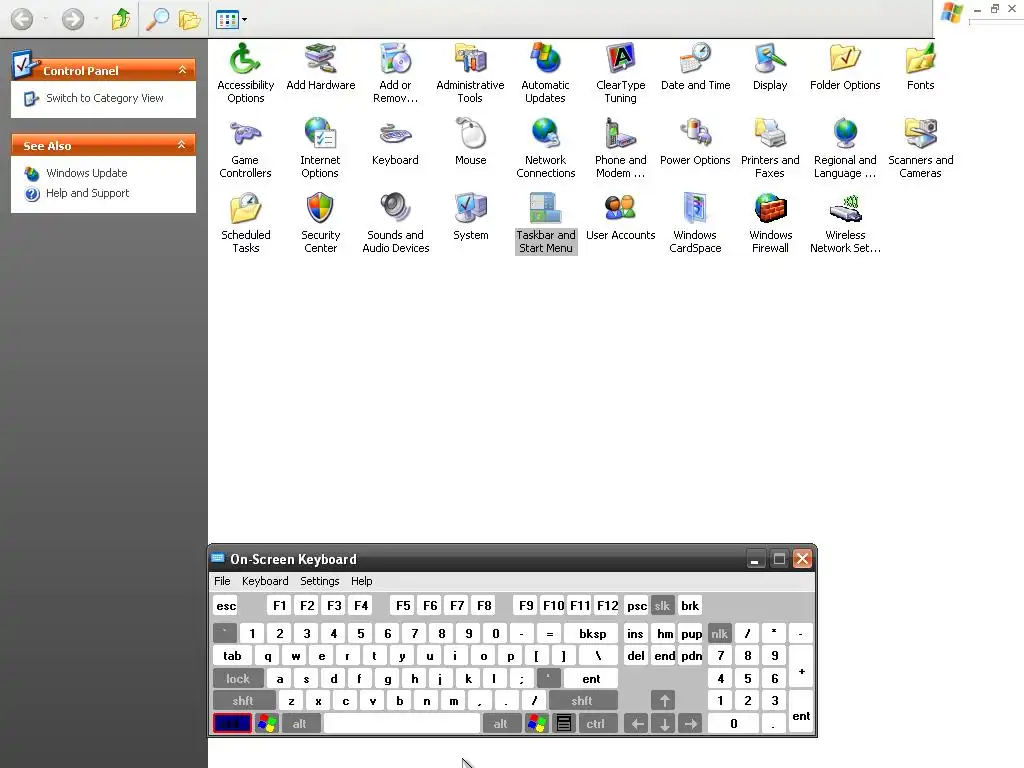Open Printers and Faxes icon

point(770,148)
